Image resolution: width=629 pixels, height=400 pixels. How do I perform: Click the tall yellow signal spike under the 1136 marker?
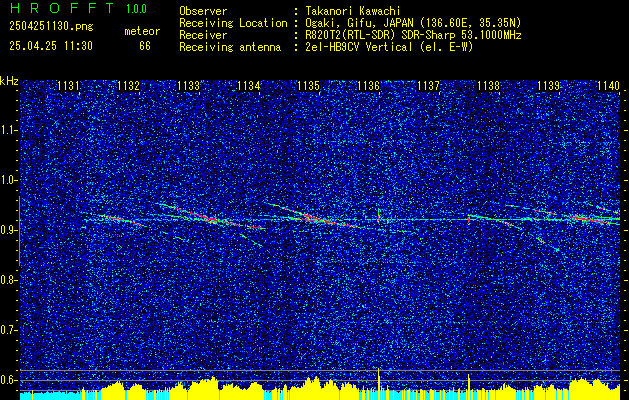(x=379, y=383)
